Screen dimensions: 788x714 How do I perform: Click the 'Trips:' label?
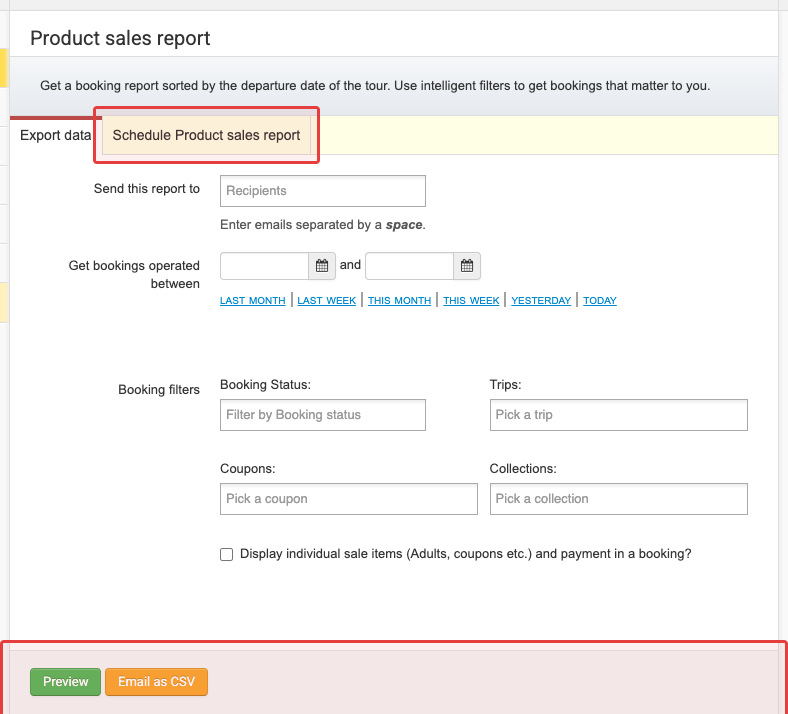(x=506, y=385)
